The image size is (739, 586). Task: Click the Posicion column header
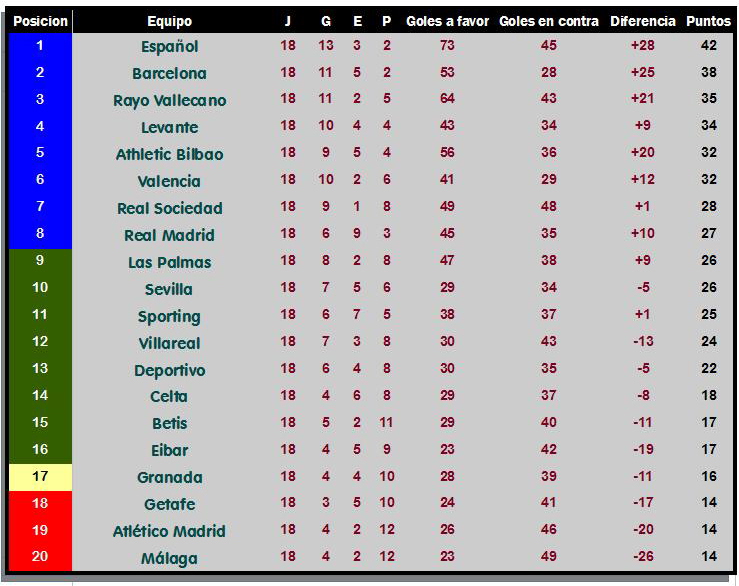pos(40,21)
